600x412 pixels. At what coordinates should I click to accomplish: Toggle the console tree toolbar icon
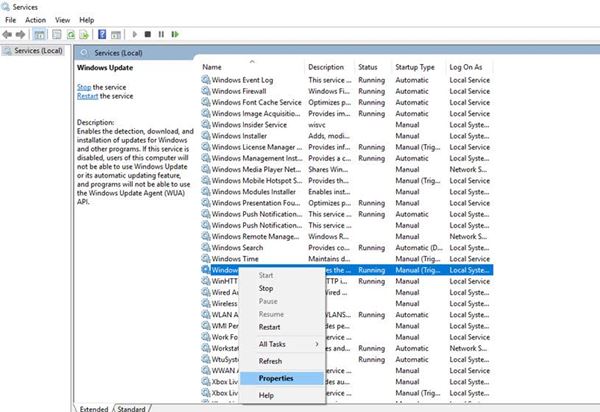pyautogui.click(x=39, y=35)
